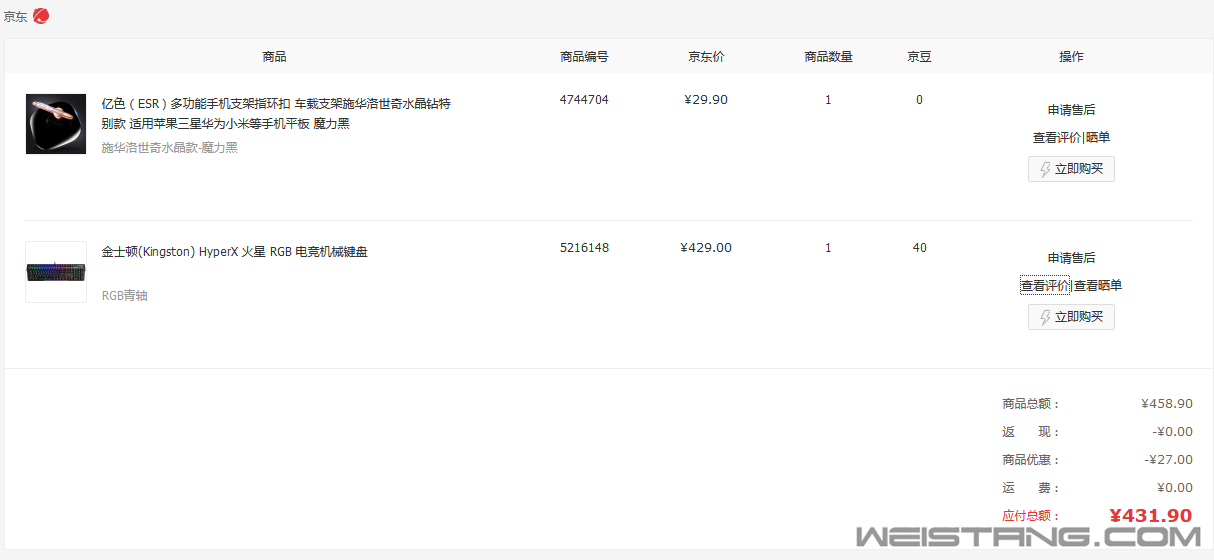This screenshot has width=1214, height=560.
Task: Click the spec text RGB青轴
Action: (125, 296)
